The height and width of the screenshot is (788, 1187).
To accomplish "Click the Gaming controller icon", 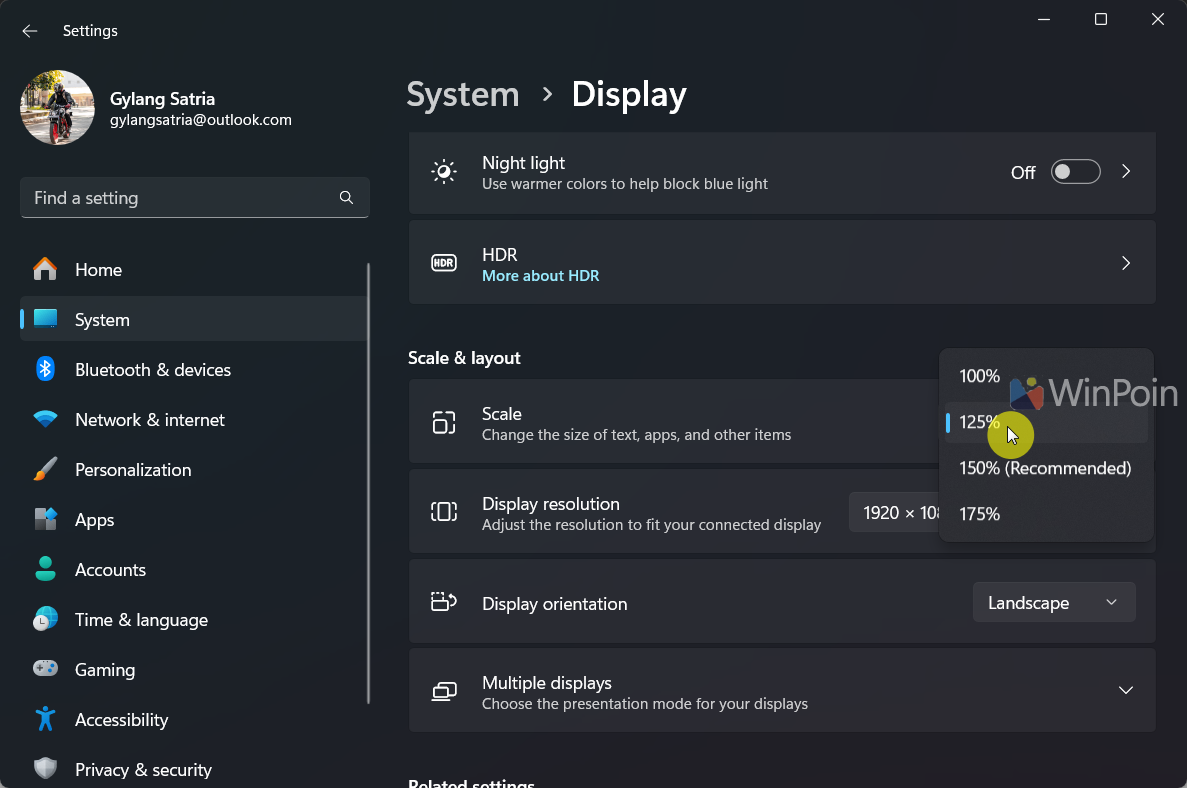I will pyautogui.click(x=45, y=670).
